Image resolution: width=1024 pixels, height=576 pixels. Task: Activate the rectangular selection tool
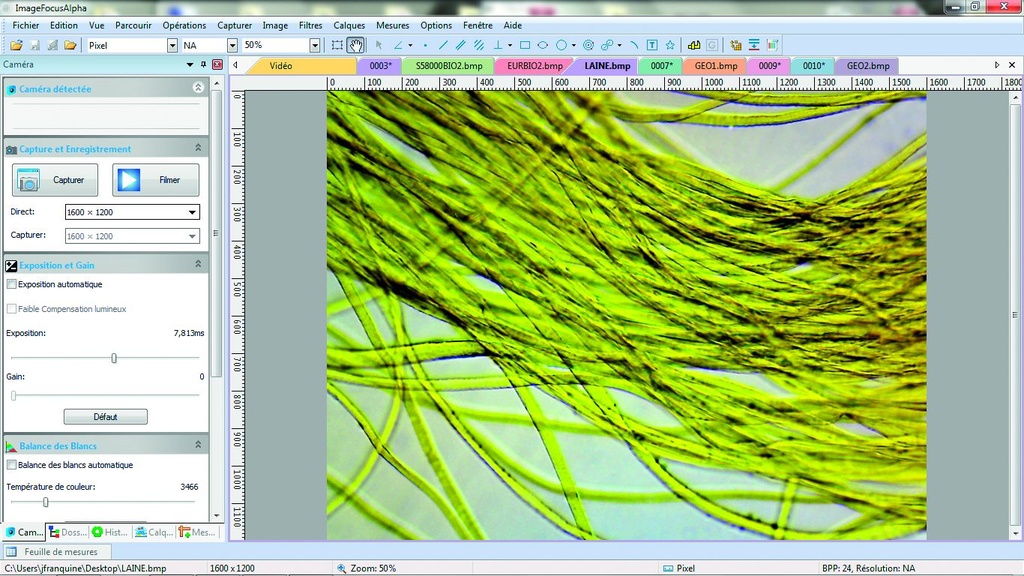click(337, 44)
